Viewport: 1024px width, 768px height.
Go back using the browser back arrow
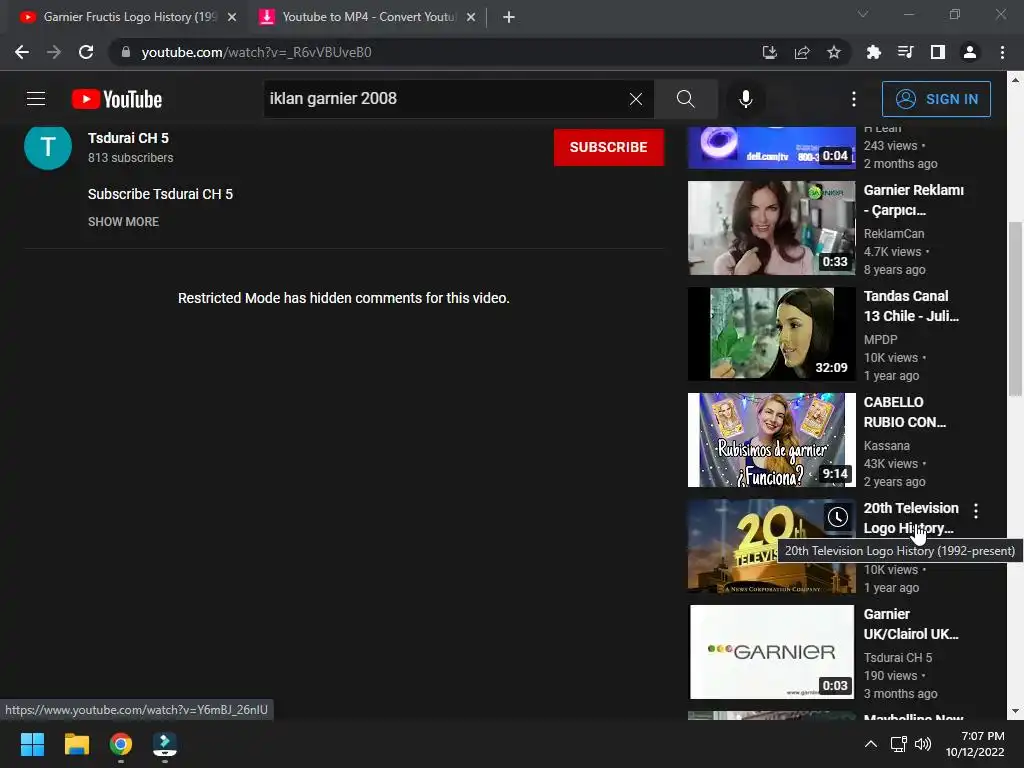tap(22, 52)
